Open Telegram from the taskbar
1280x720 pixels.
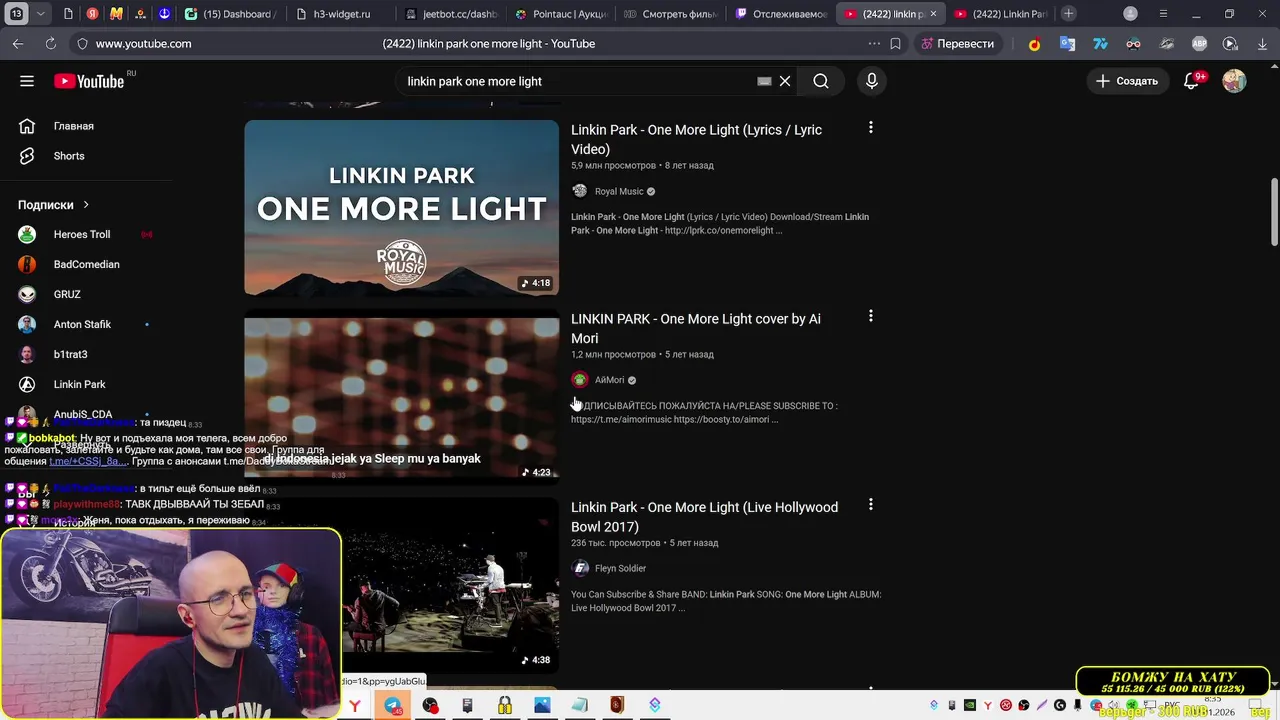(392, 705)
